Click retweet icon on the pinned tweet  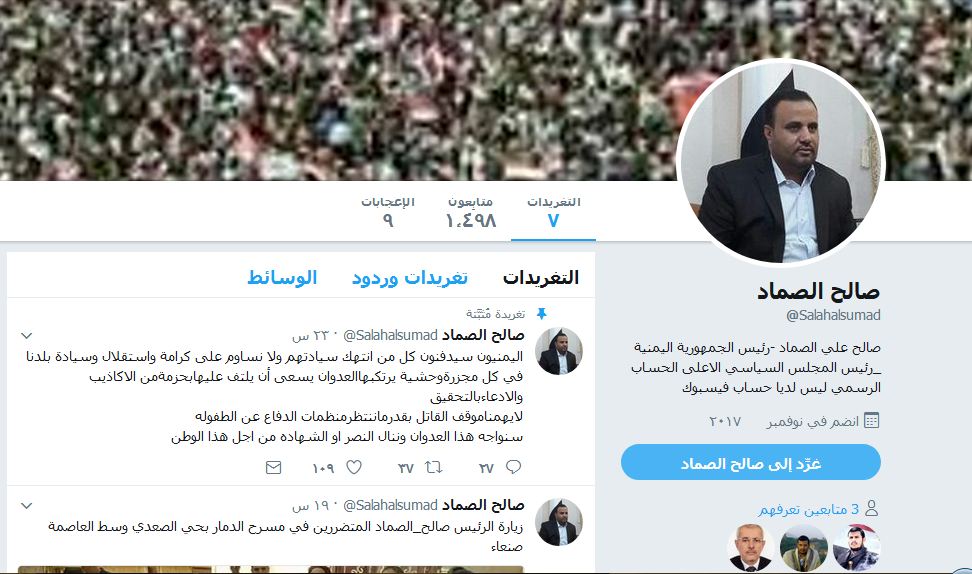pos(433,467)
